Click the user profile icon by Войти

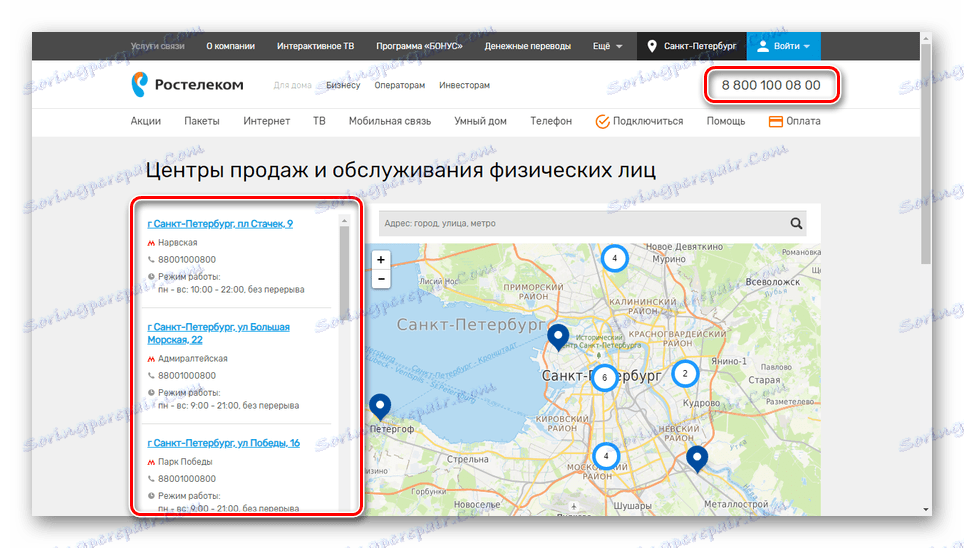pyautogui.click(x=763, y=46)
